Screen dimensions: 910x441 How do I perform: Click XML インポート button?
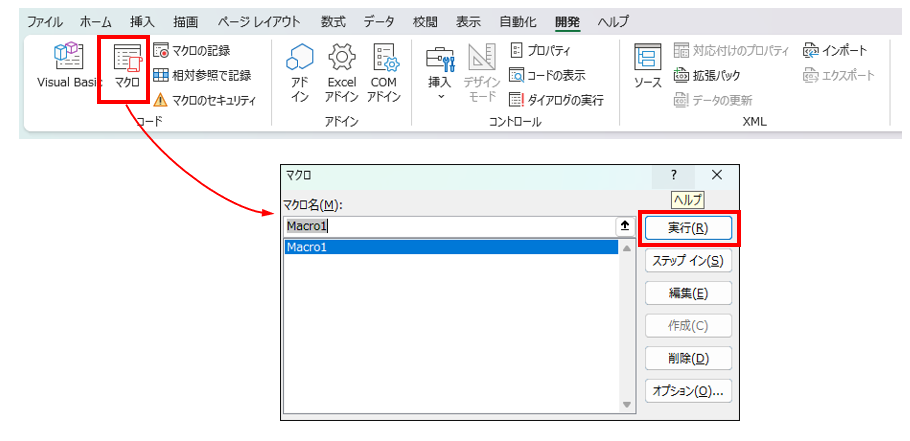pyautogui.click(x=835, y=50)
